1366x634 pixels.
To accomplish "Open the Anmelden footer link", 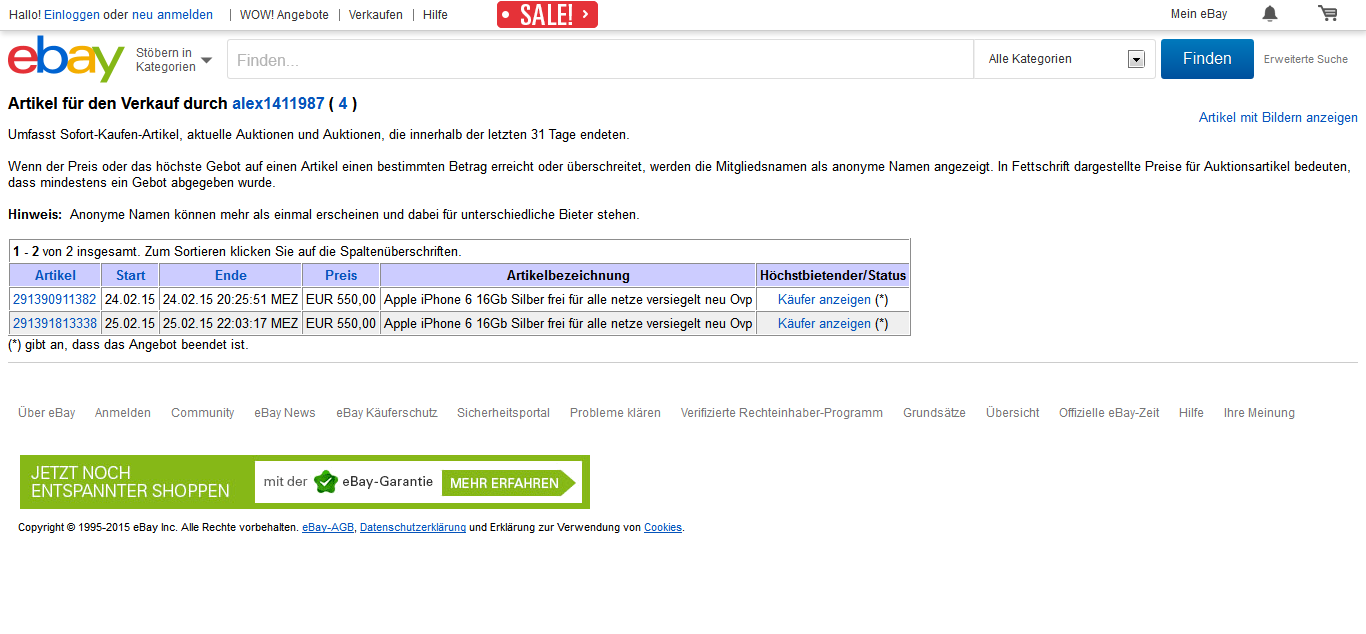I will click(123, 413).
